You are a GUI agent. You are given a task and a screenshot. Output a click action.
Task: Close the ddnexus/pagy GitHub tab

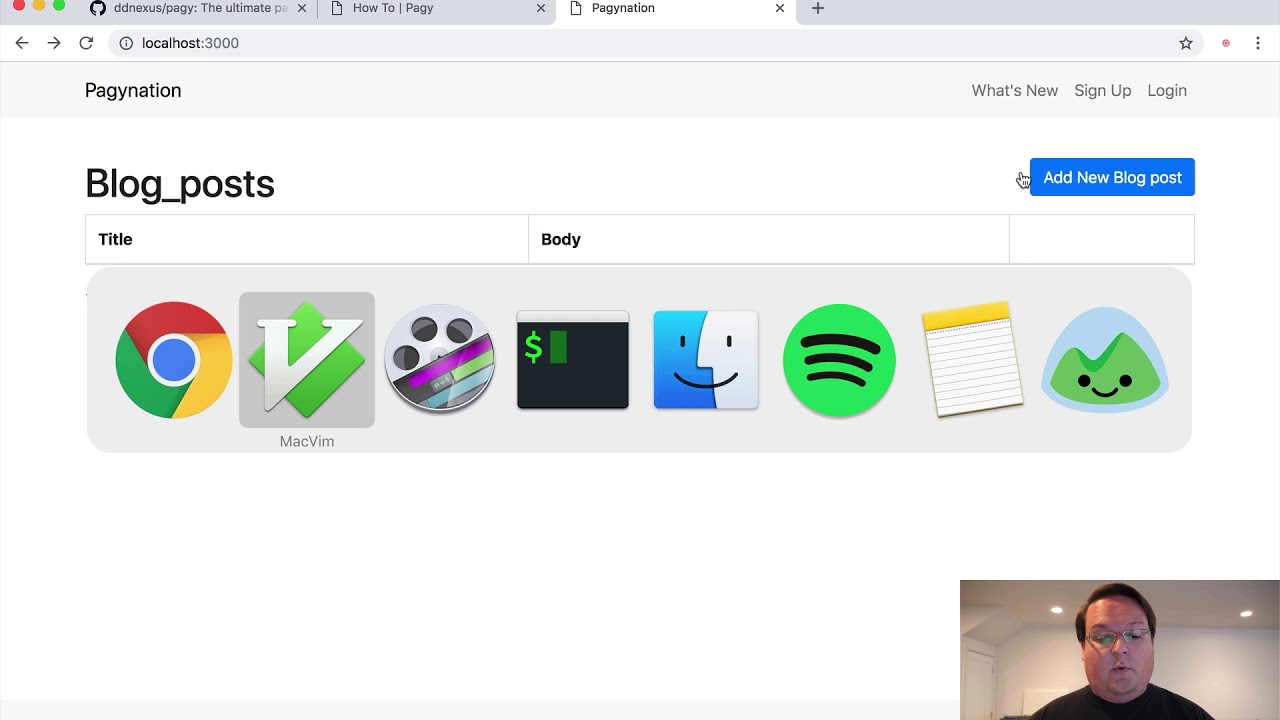(302, 8)
